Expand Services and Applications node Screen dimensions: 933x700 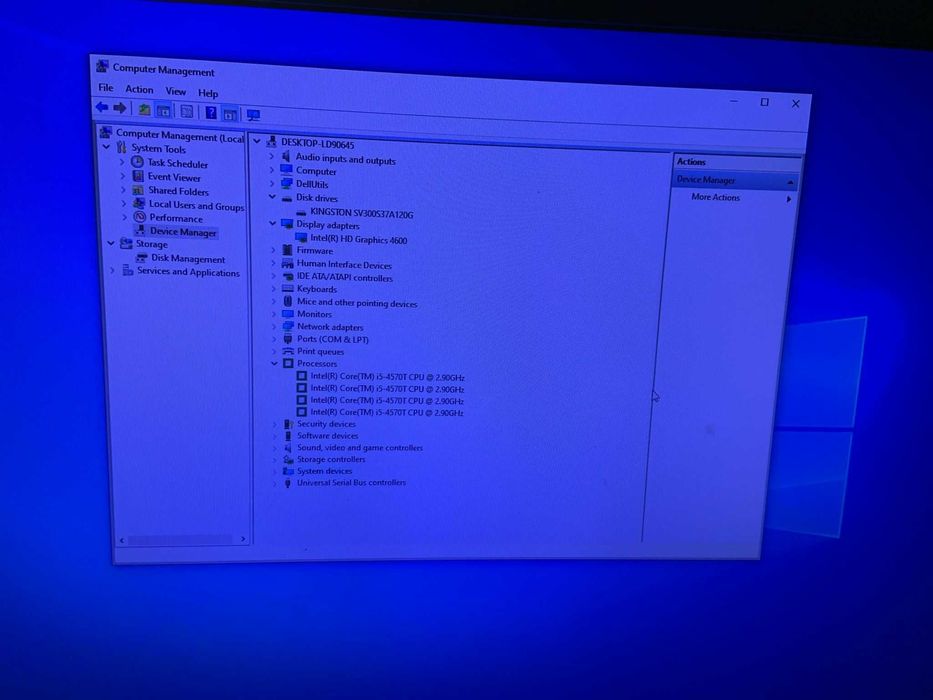tap(112, 271)
